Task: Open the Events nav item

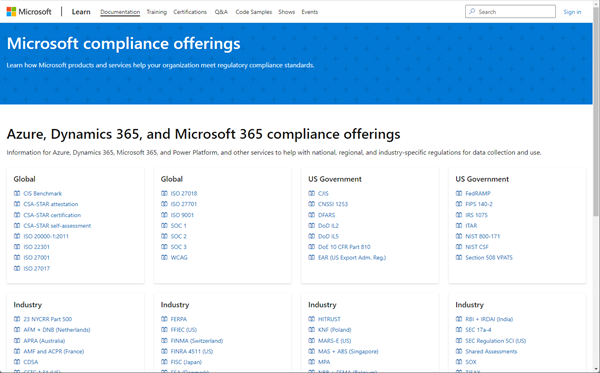Action: click(310, 12)
